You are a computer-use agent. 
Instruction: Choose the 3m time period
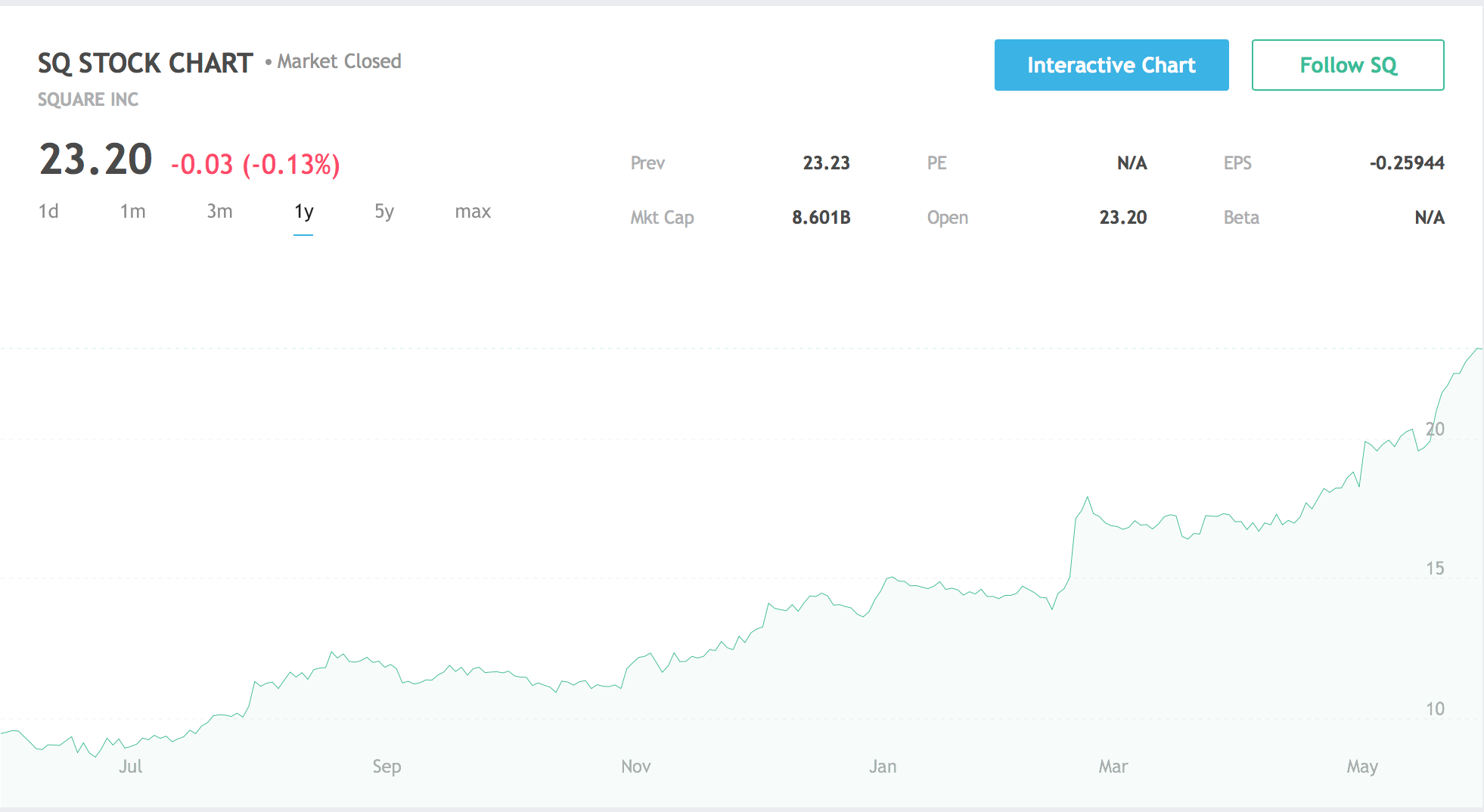click(219, 212)
